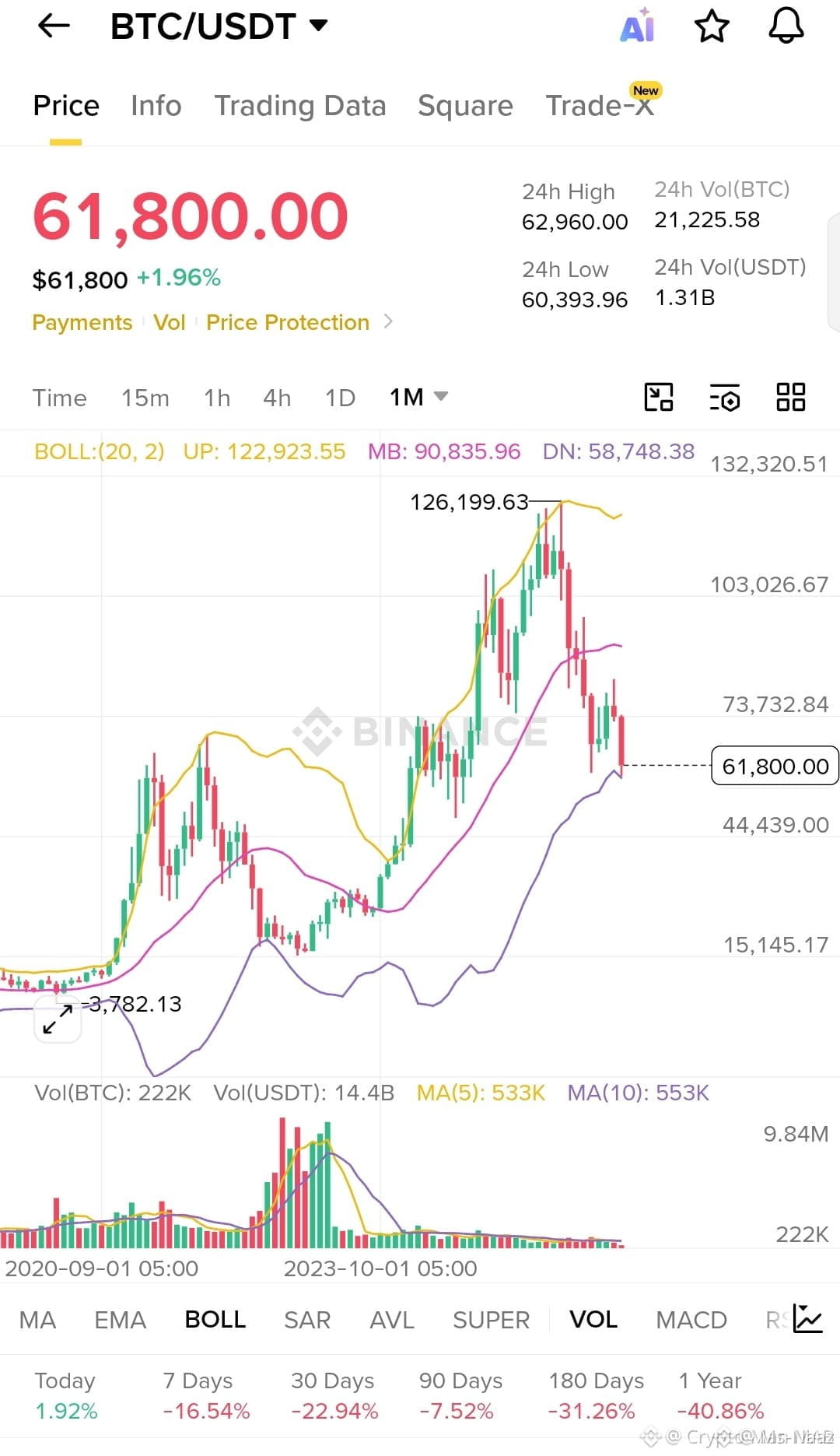This screenshot has height=1456, width=840.
Task: Expand chart to fullscreen with arrows icon
Action: pos(58,1019)
